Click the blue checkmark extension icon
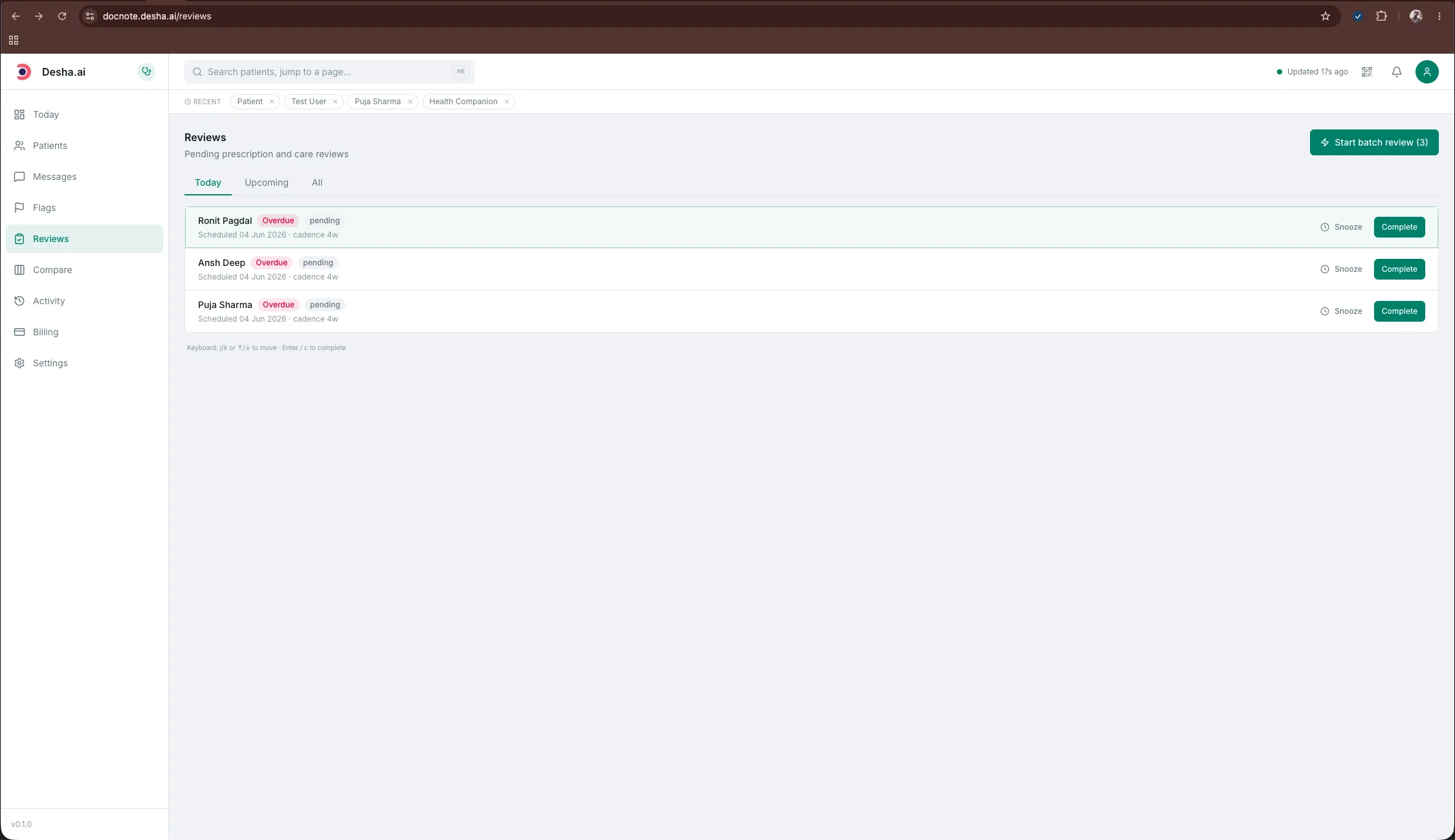The image size is (1455, 840). pos(1358,16)
